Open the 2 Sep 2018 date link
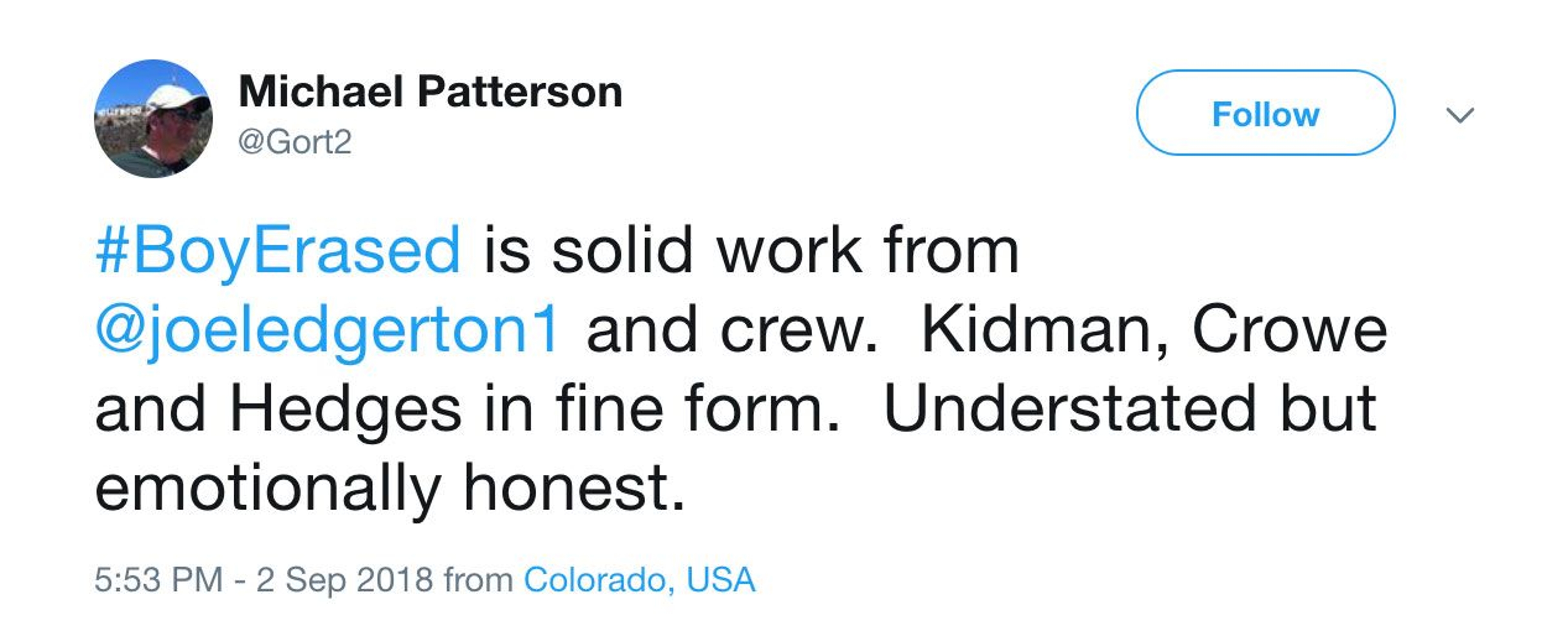The width and height of the screenshot is (1568, 631). [x=344, y=579]
